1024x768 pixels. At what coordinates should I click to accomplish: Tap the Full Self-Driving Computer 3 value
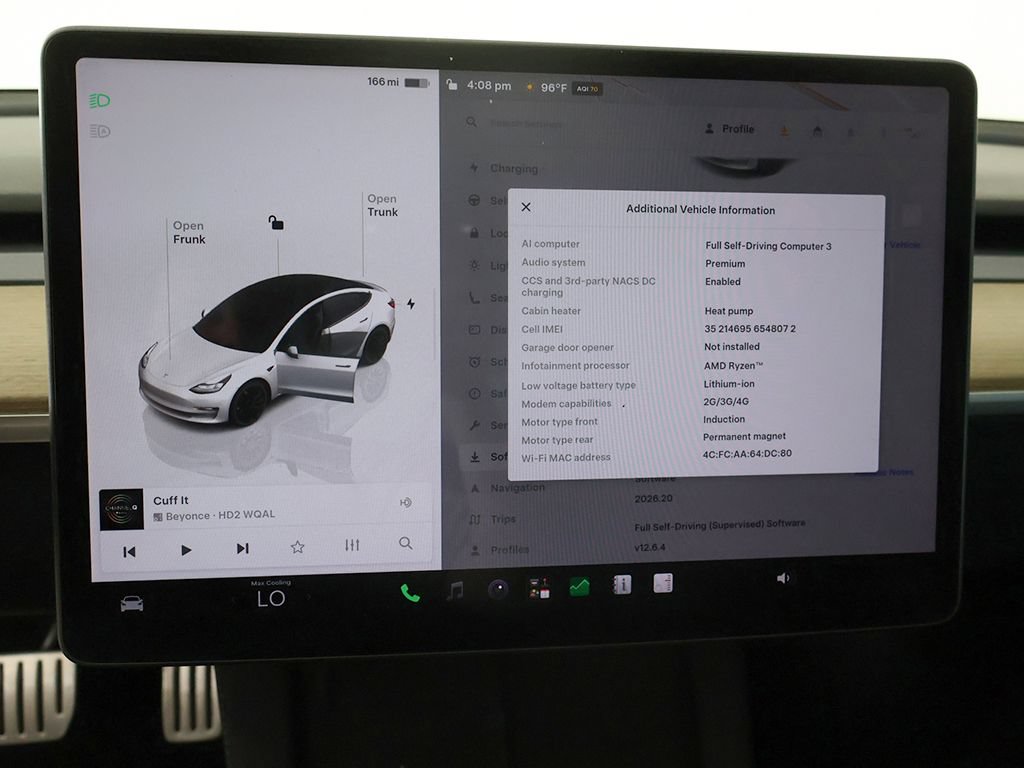(x=768, y=246)
